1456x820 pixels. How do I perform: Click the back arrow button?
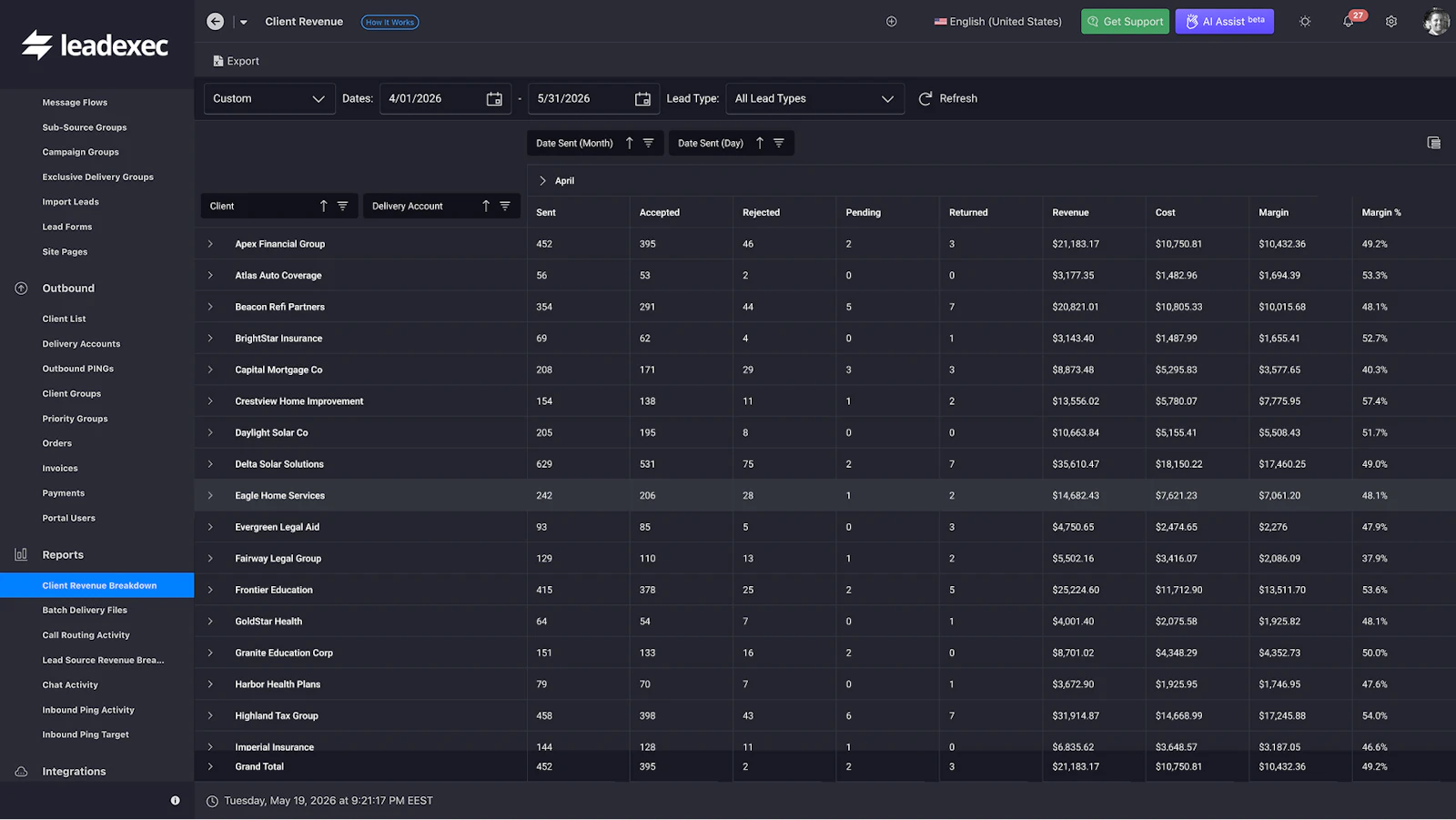coord(215,22)
